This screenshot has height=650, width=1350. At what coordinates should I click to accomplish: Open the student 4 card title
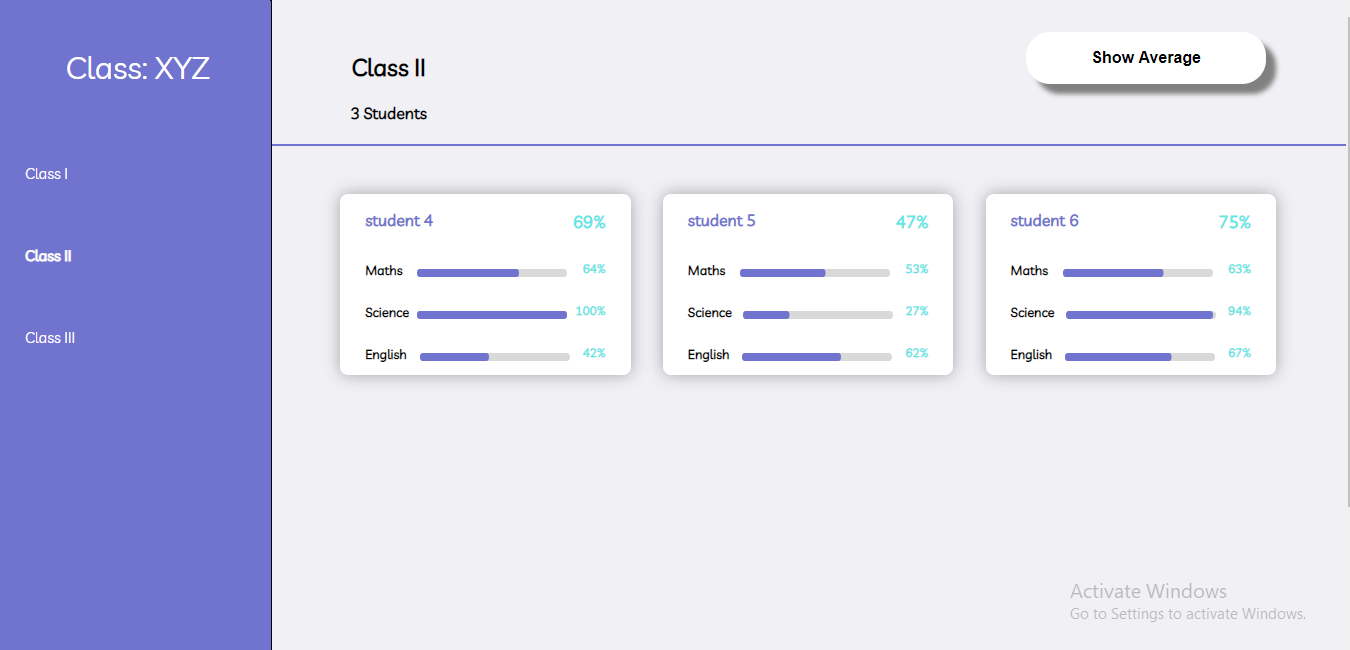[x=399, y=220]
